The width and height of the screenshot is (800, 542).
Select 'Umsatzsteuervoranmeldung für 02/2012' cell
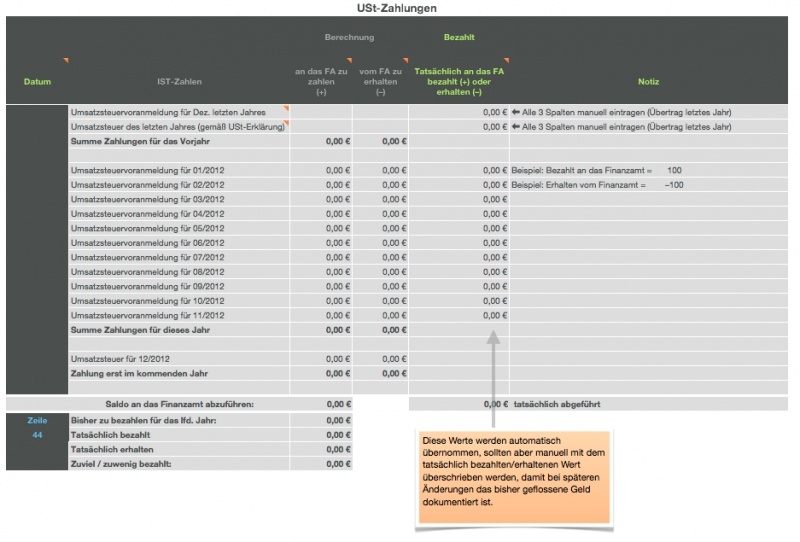tap(179, 185)
